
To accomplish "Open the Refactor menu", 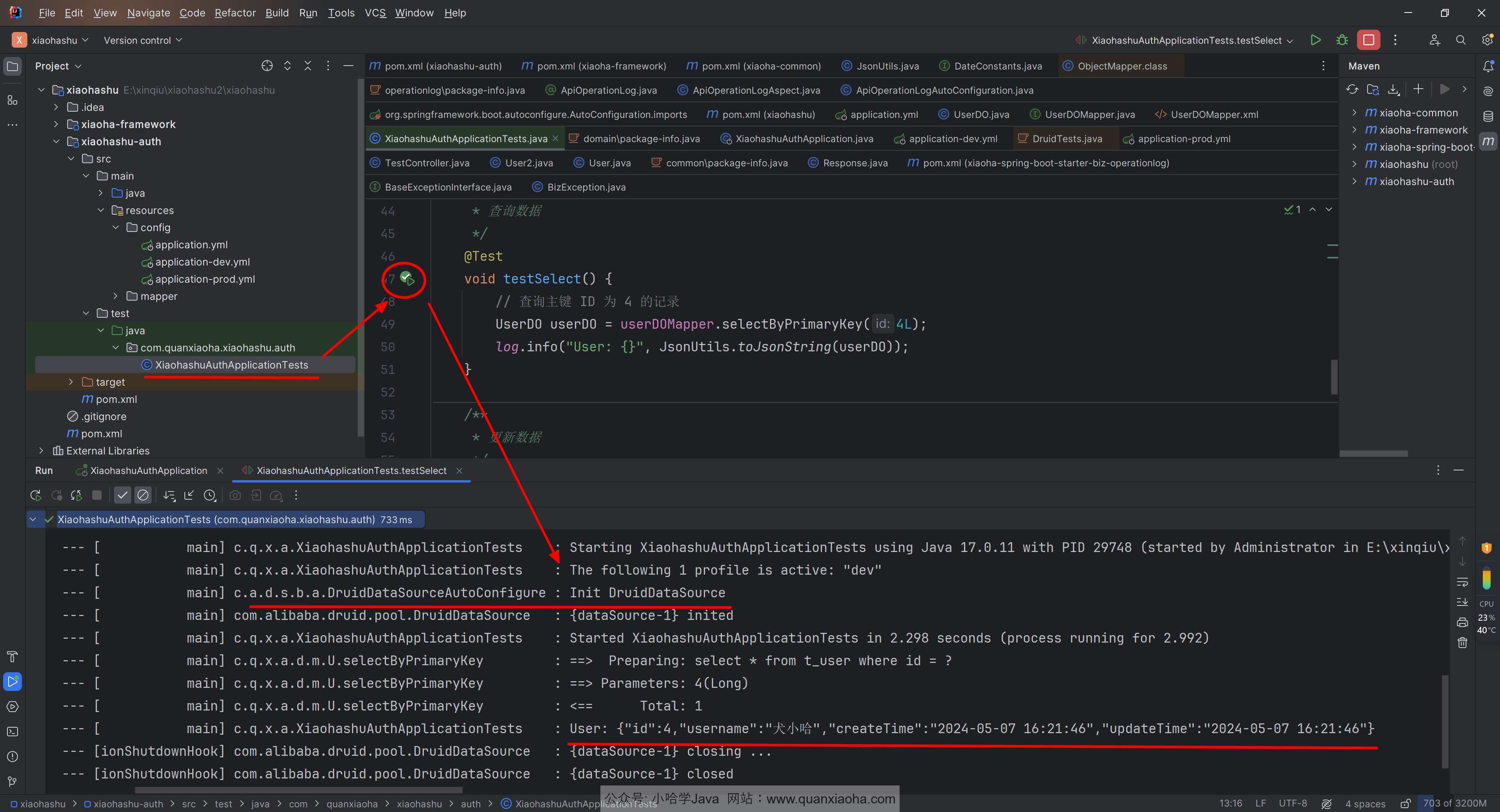I will pyautogui.click(x=235, y=13).
